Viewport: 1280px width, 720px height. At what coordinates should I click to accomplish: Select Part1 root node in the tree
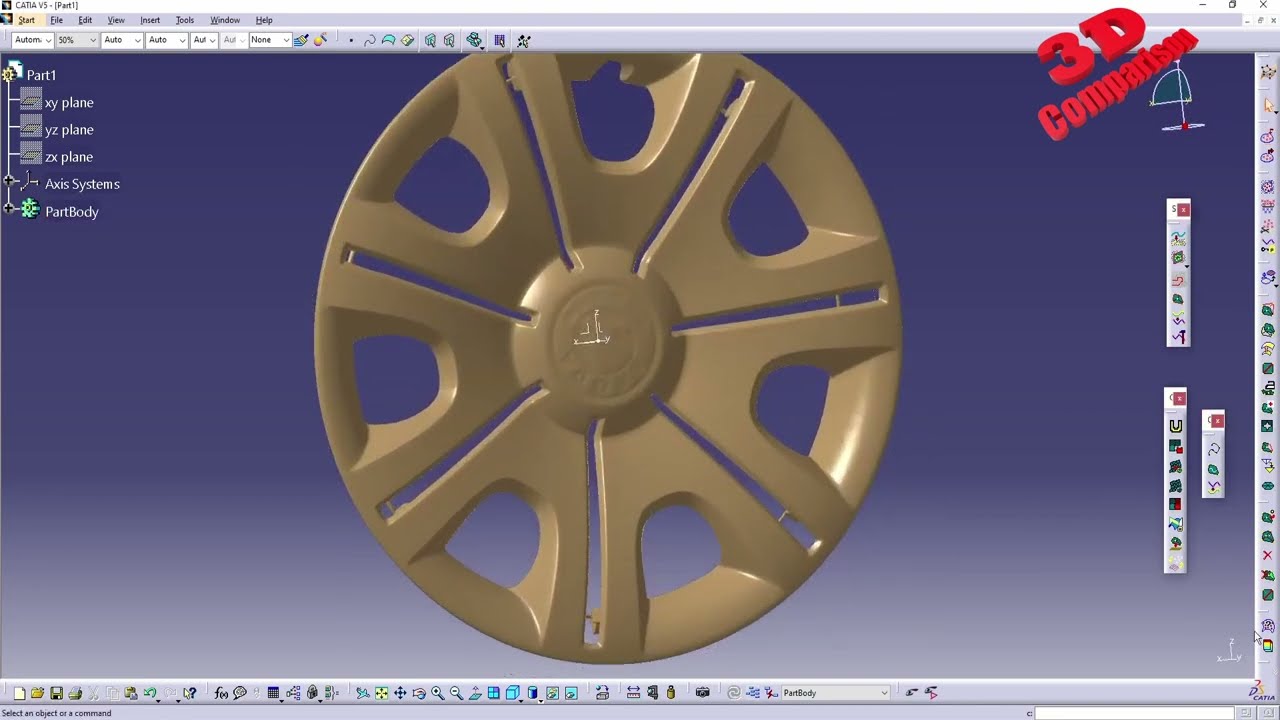tap(41, 75)
